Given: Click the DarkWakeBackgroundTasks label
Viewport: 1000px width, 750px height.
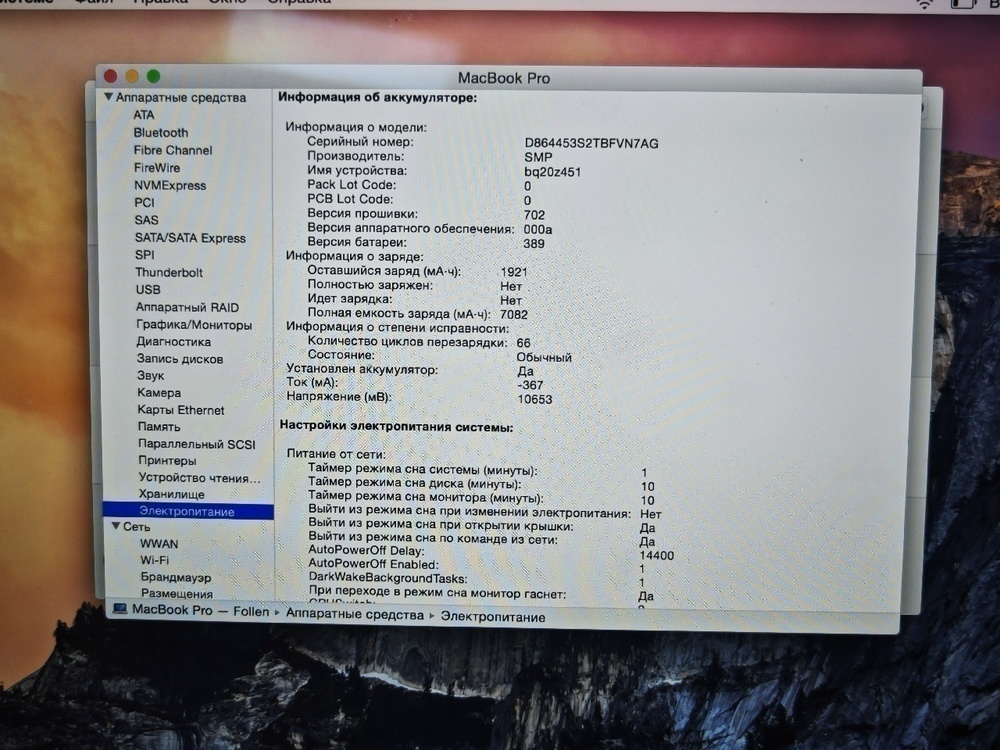Looking at the screenshot, I should pyautogui.click(x=388, y=578).
